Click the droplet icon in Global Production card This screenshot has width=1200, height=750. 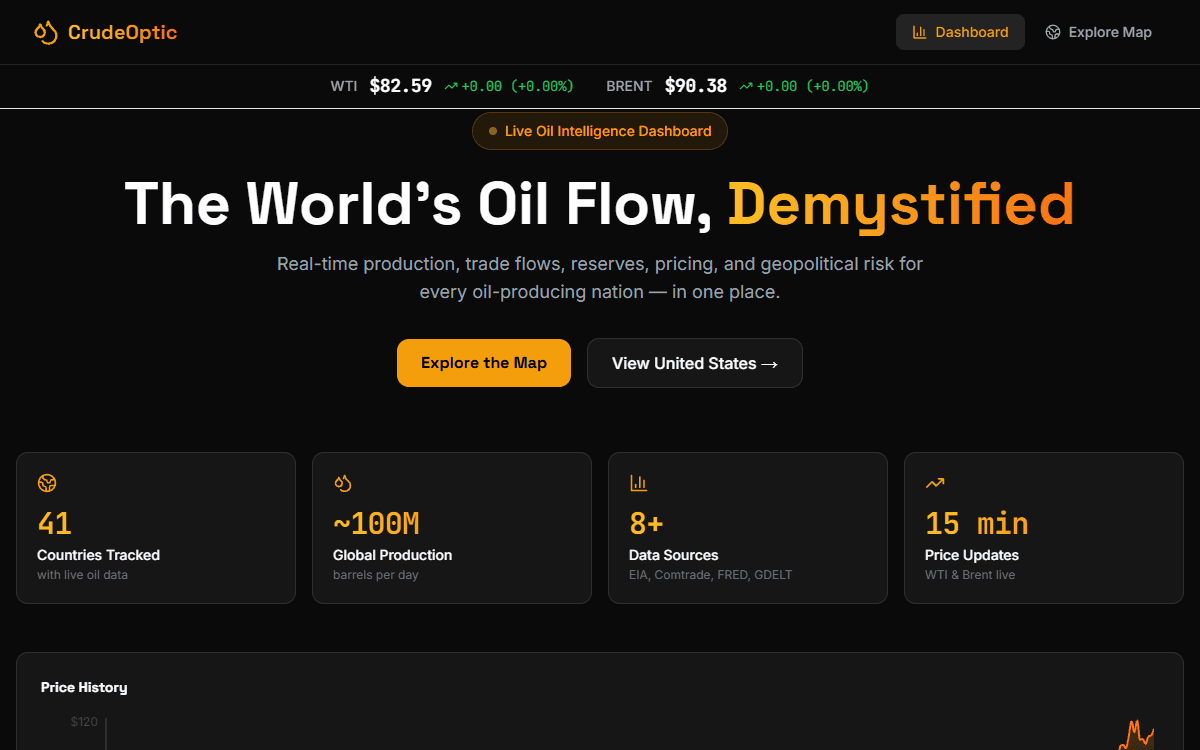[343, 483]
